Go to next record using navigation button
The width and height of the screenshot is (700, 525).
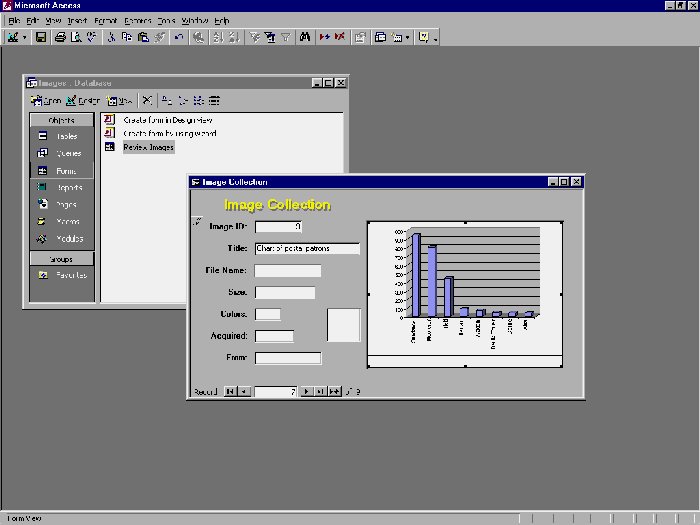(x=306, y=392)
